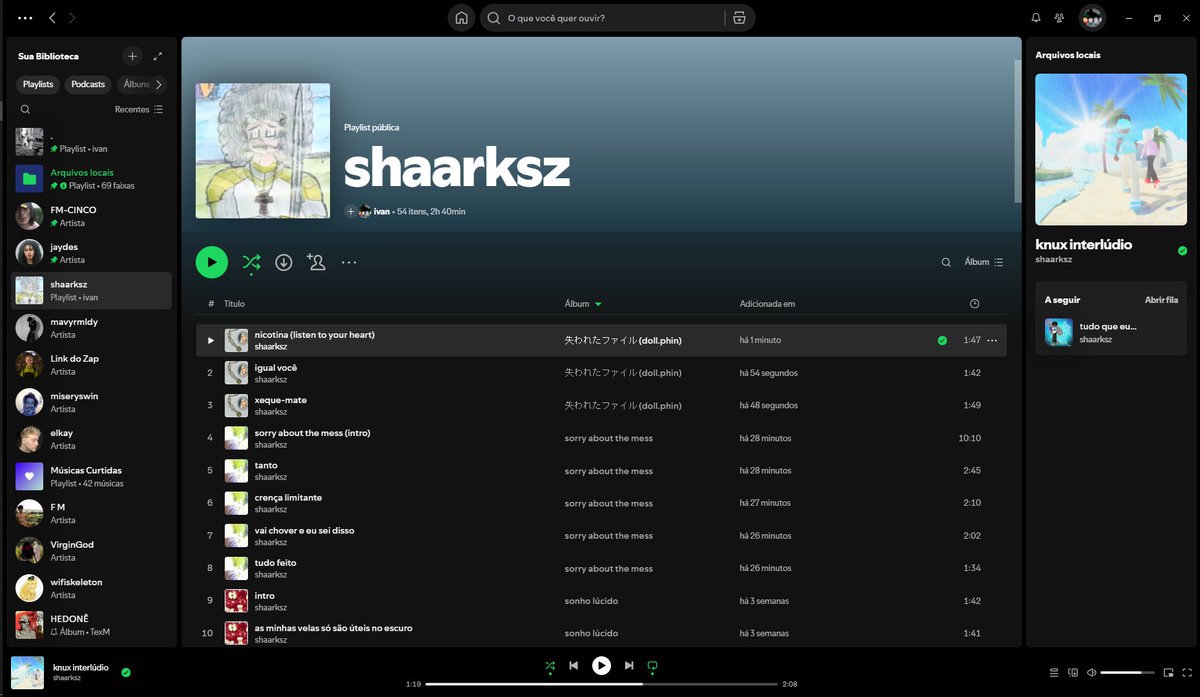The width and height of the screenshot is (1200, 697).
Task: Click shaarksz artist link in now playing bar
Action: 66,678
